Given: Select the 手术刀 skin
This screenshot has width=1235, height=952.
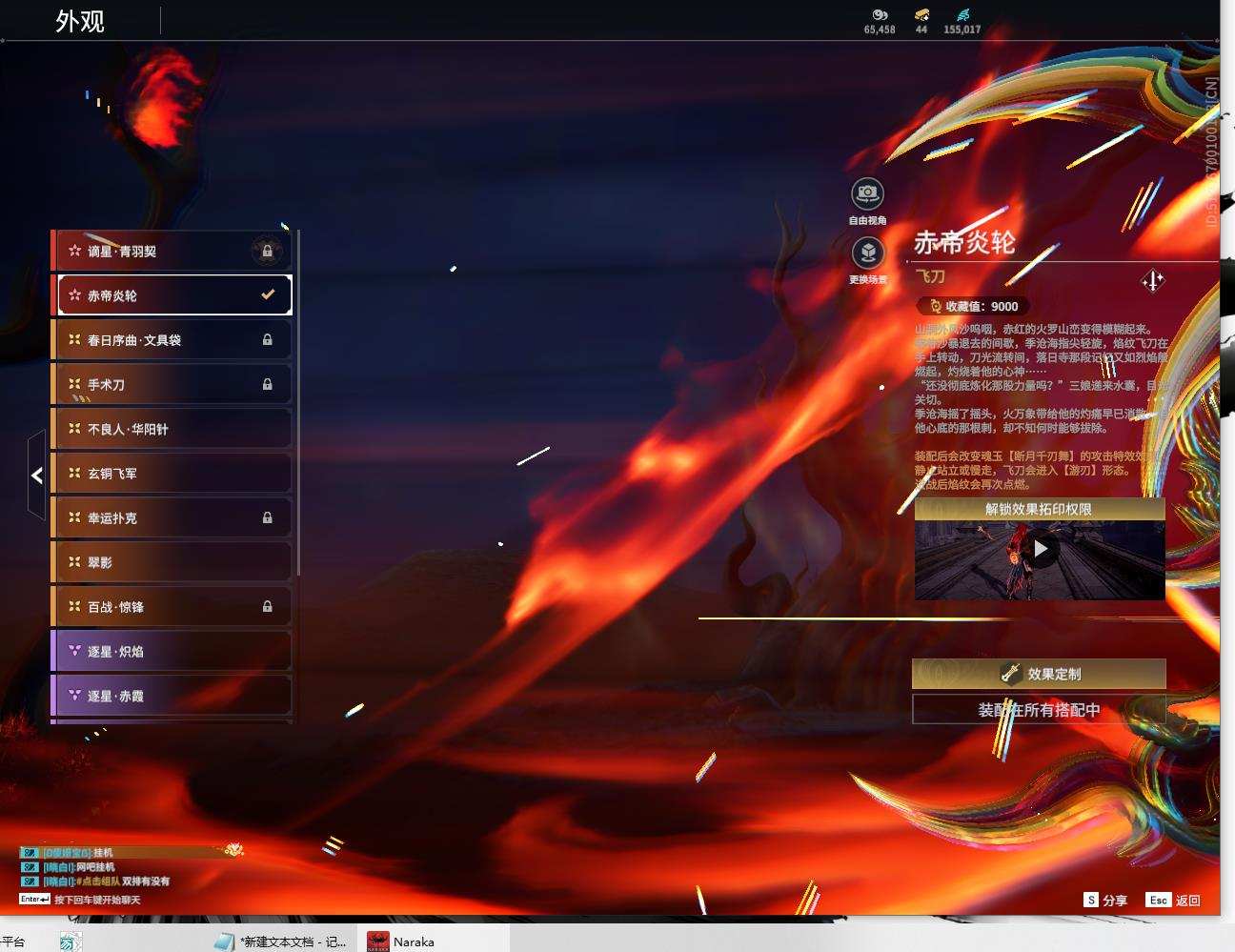Looking at the screenshot, I should coord(172,384).
